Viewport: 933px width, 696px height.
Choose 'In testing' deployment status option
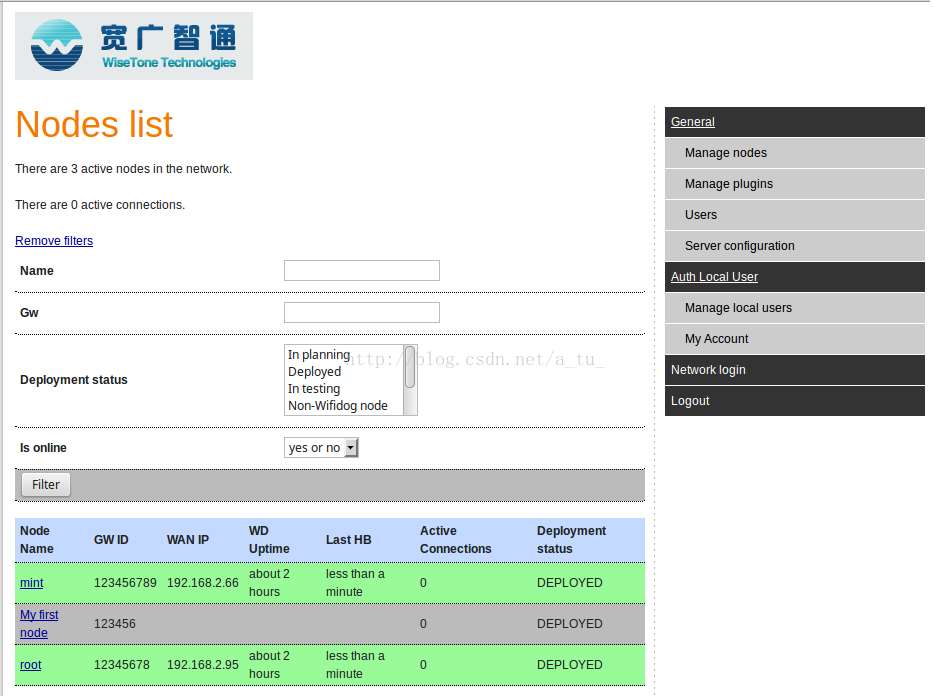click(x=314, y=389)
